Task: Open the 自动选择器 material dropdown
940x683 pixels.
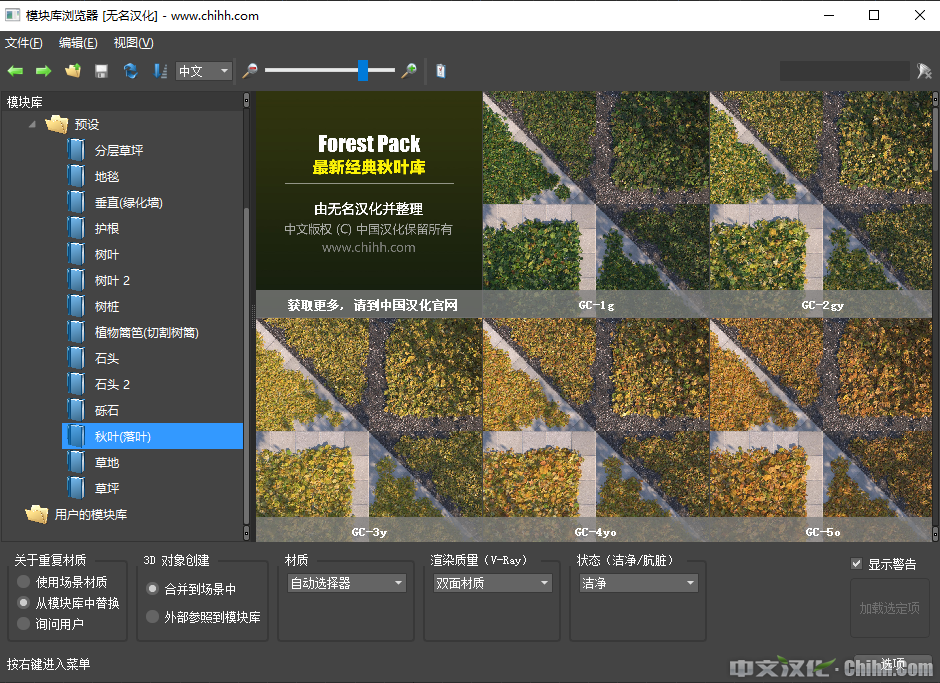Action: click(x=346, y=583)
